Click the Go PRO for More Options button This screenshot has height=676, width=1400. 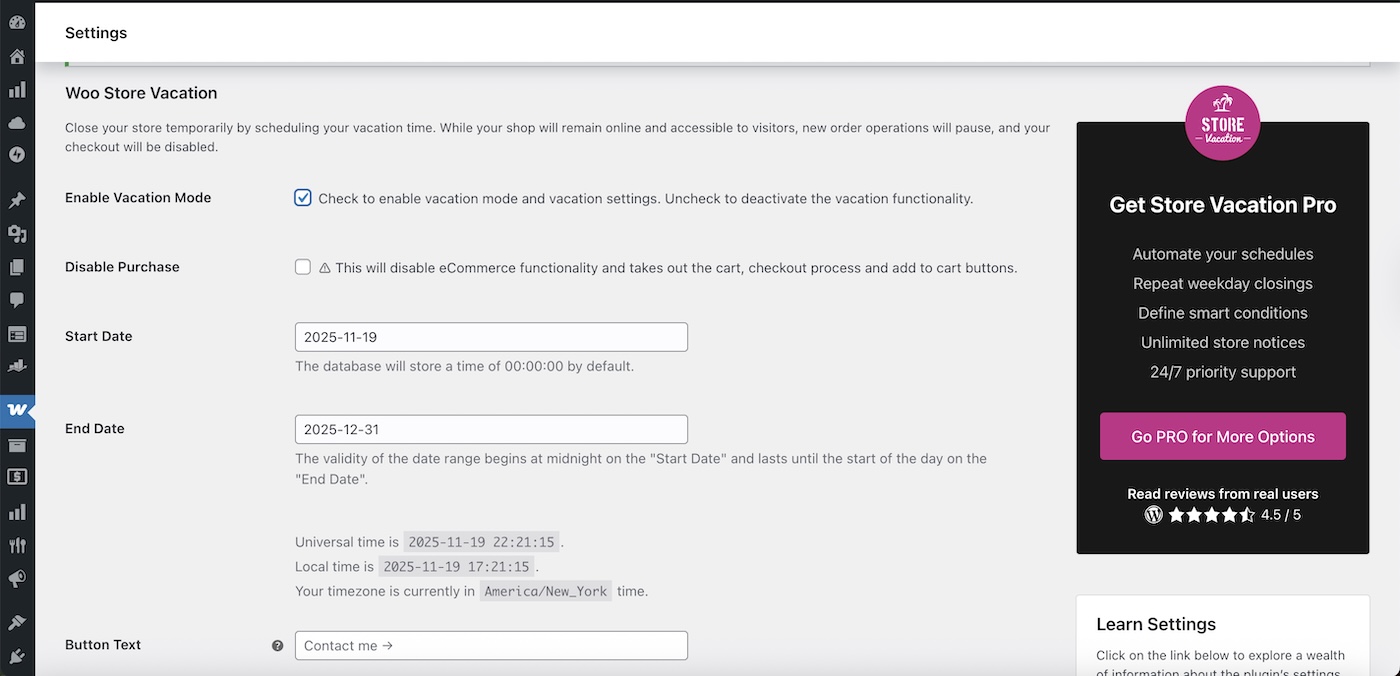click(1222, 436)
